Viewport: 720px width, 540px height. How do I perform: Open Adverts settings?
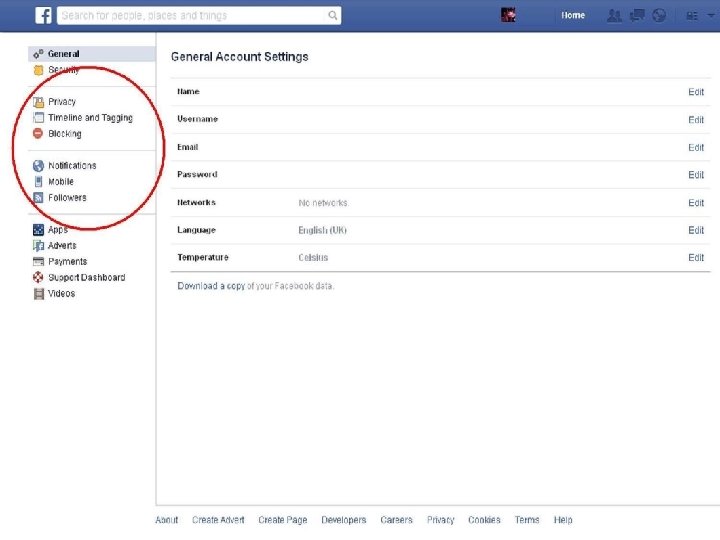[62, 246]
